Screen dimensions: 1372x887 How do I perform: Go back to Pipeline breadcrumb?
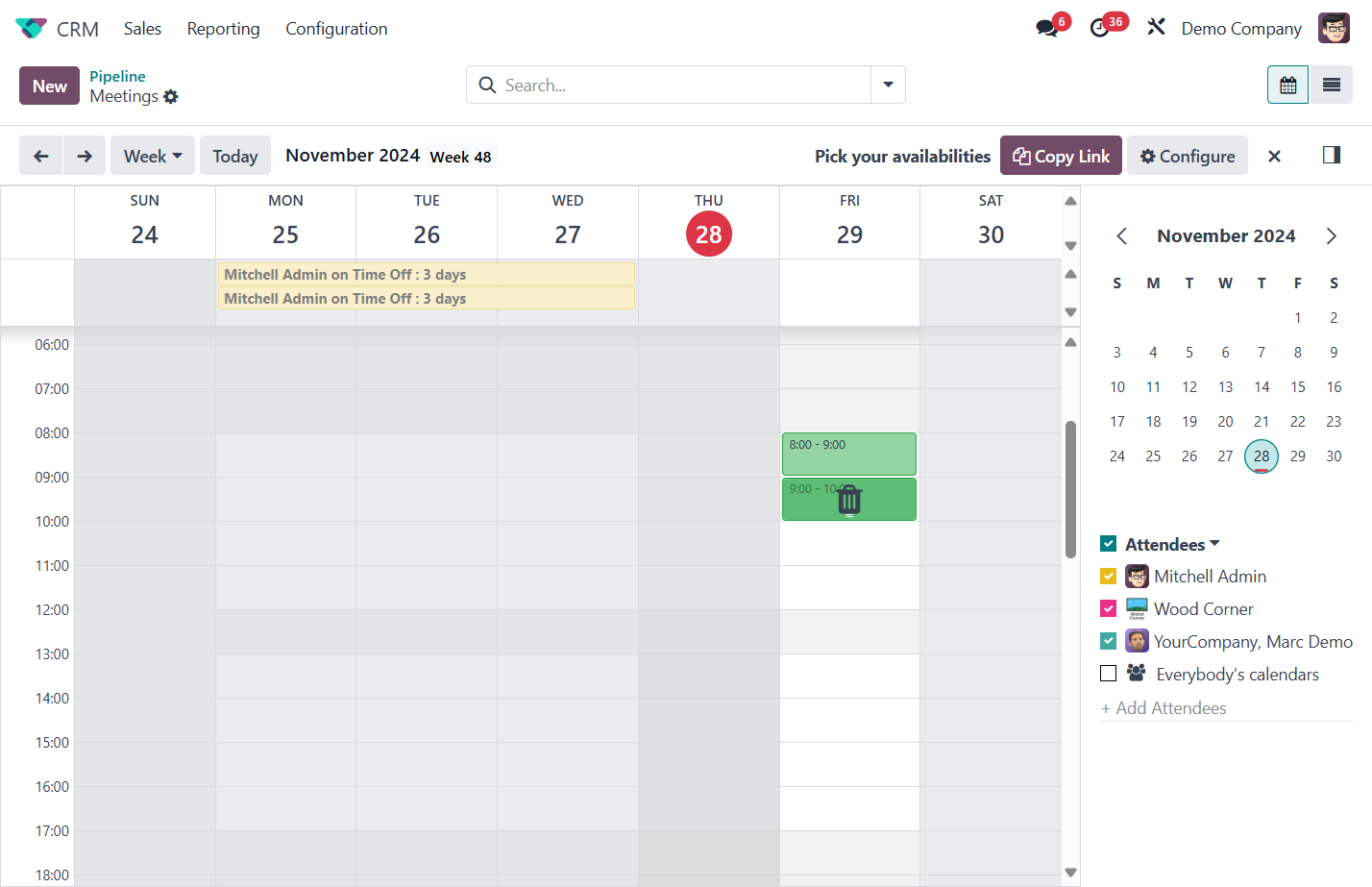(x=117, y=76)
